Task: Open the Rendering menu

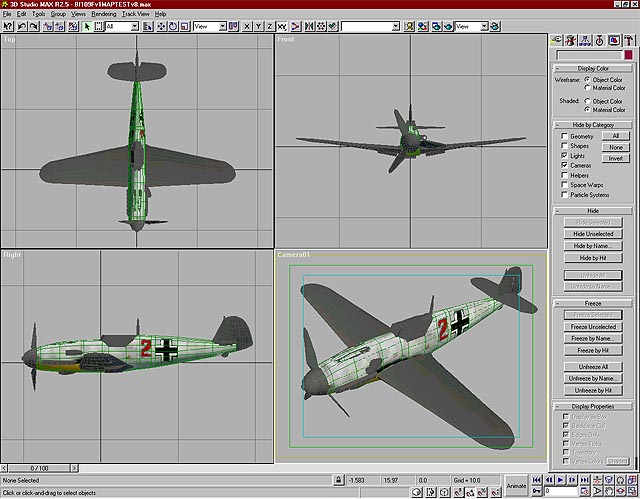Action: click(x=104, y=14)
